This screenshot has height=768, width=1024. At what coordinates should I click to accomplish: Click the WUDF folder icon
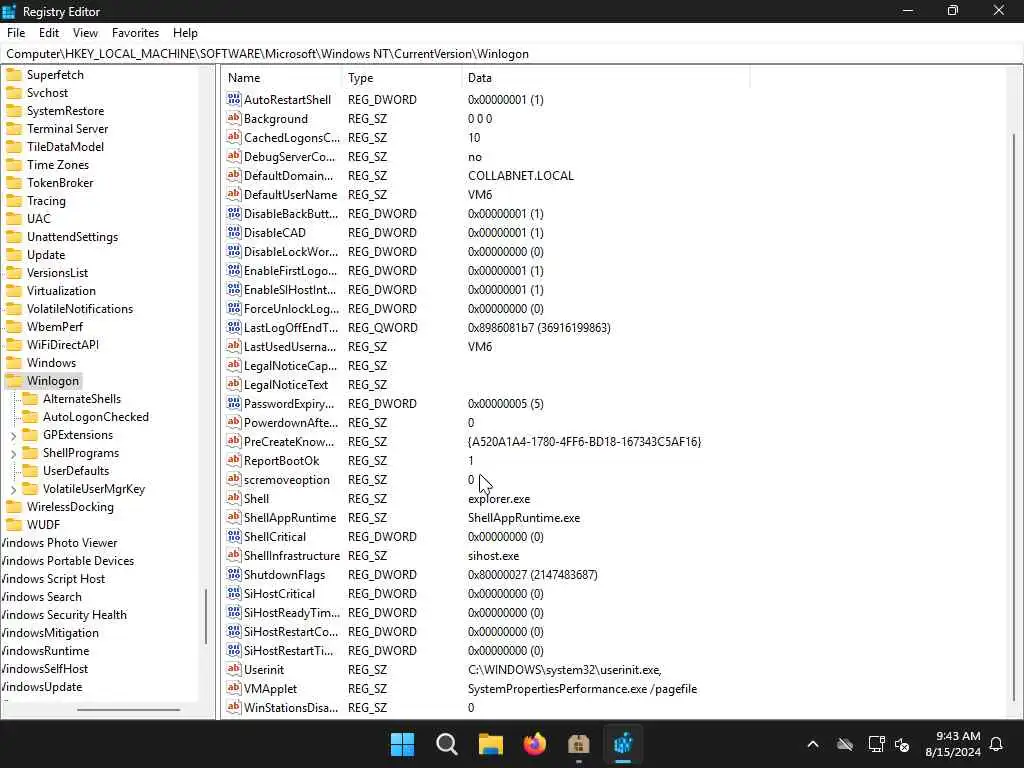coord(14,525)
